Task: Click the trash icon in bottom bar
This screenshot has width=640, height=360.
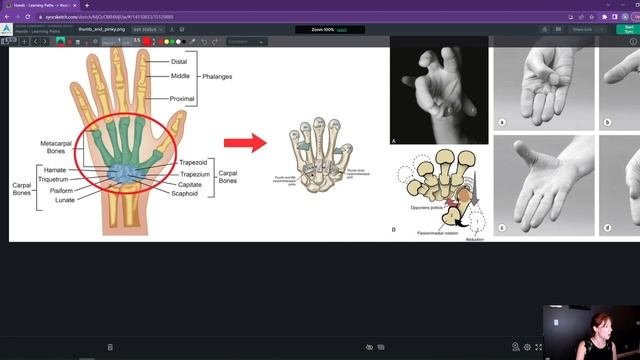Action: coord(110,347)
